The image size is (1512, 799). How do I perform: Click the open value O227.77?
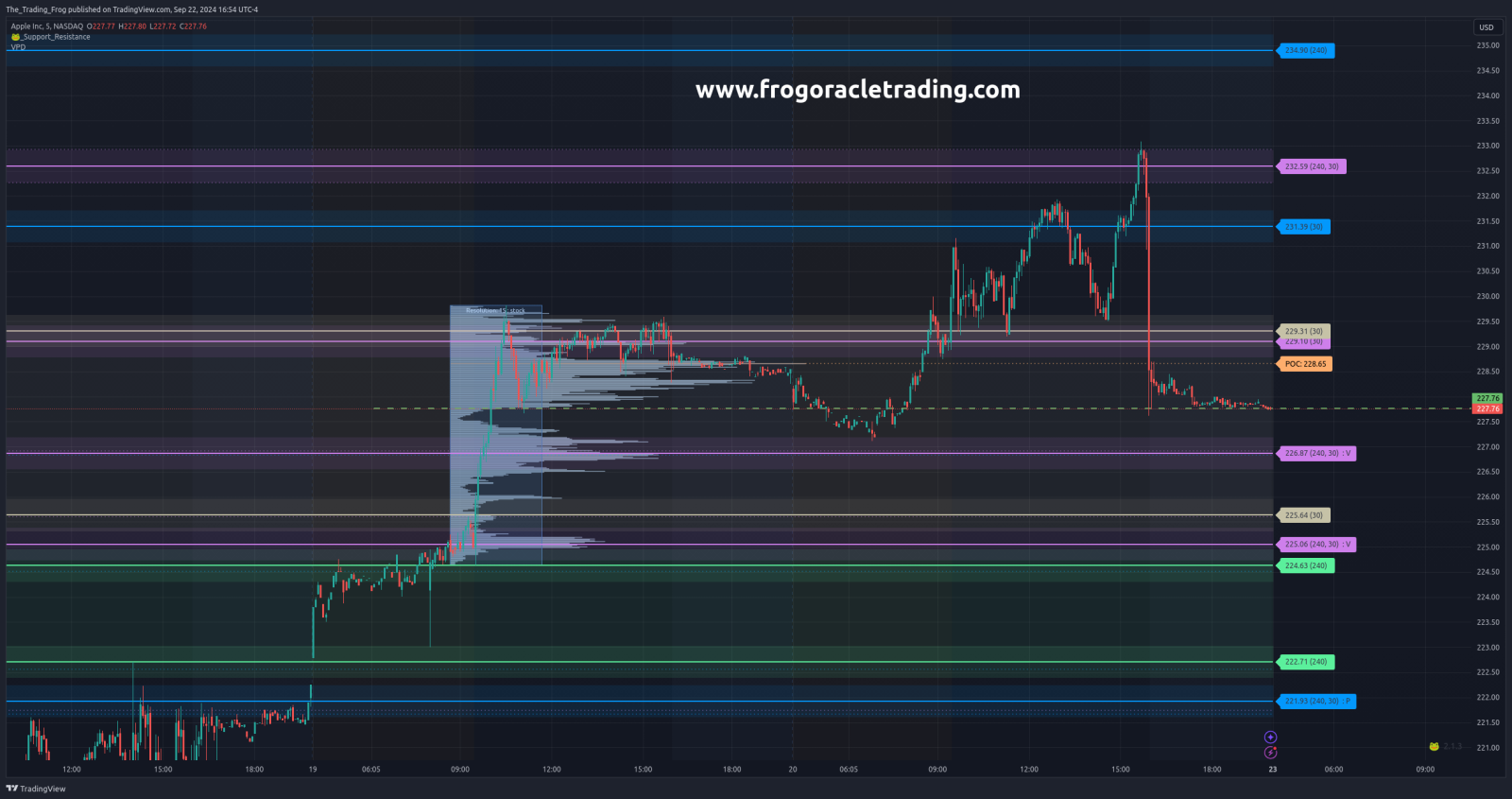[x=101, y=26]
